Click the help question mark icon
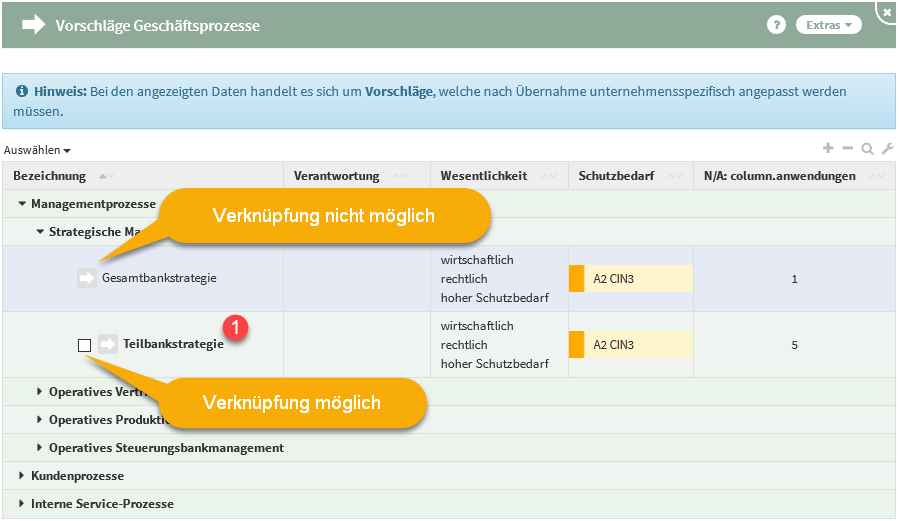Viewport: 899px width, 521px height. pyautogui.click(x=776, y=25)
